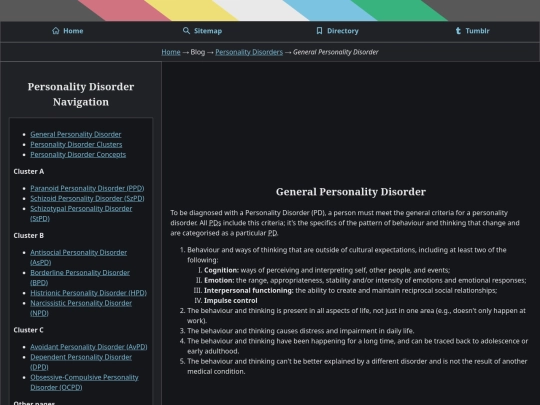This screenshot has height=405, width=540.
Task: Follow the Personality Disorders breadcrumb link
Action: [249, 52]
